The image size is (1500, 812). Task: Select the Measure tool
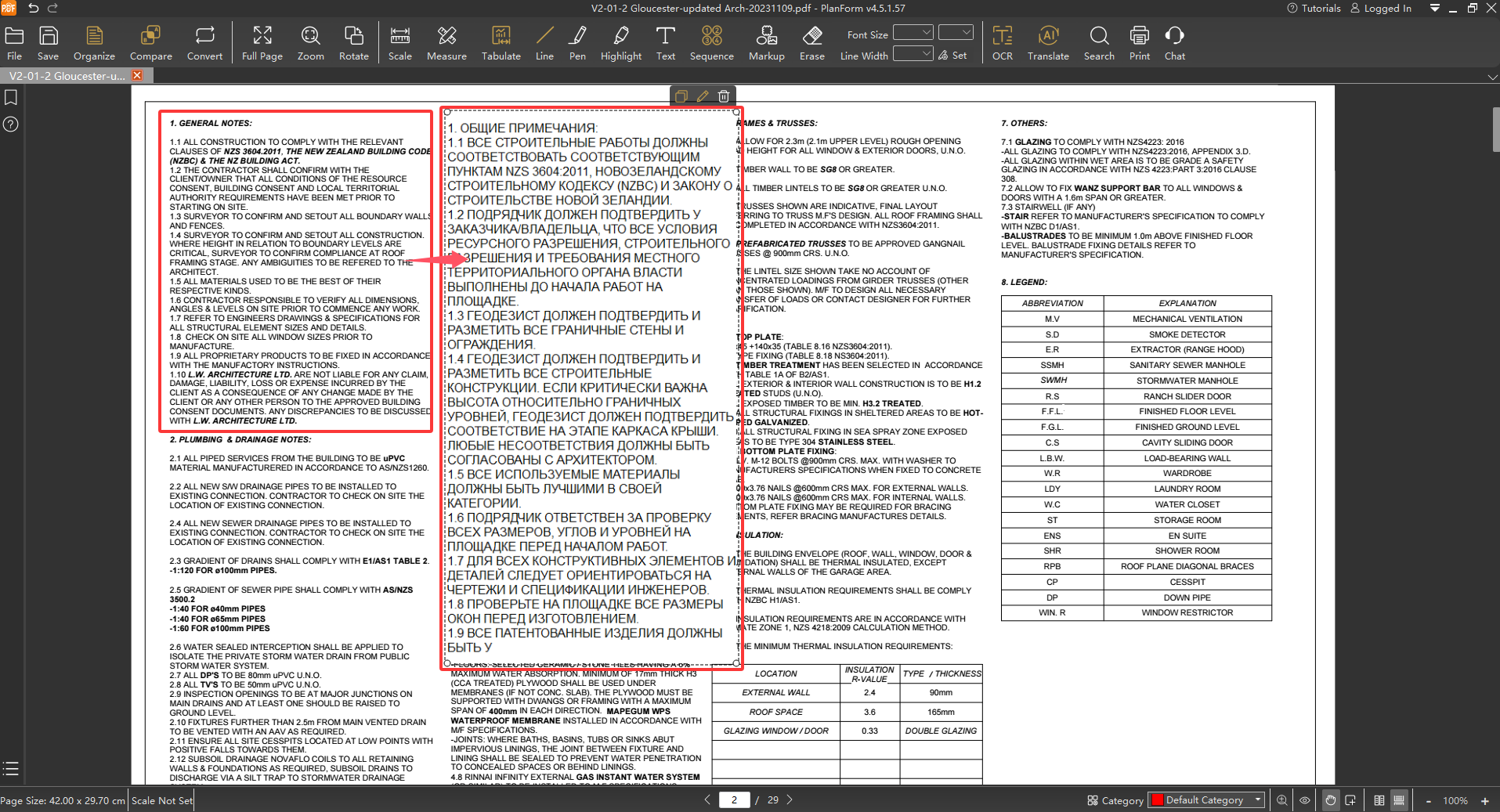pos(446,43)
